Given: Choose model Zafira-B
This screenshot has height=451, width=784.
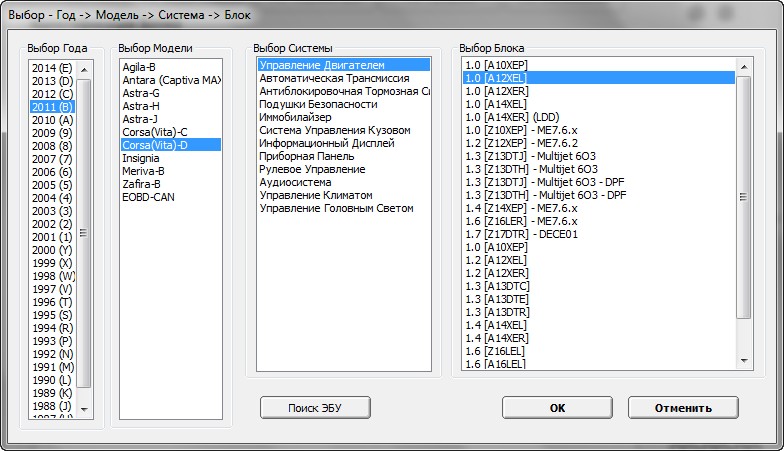Looking at the screenshot, I should click(x=170, y=184).
